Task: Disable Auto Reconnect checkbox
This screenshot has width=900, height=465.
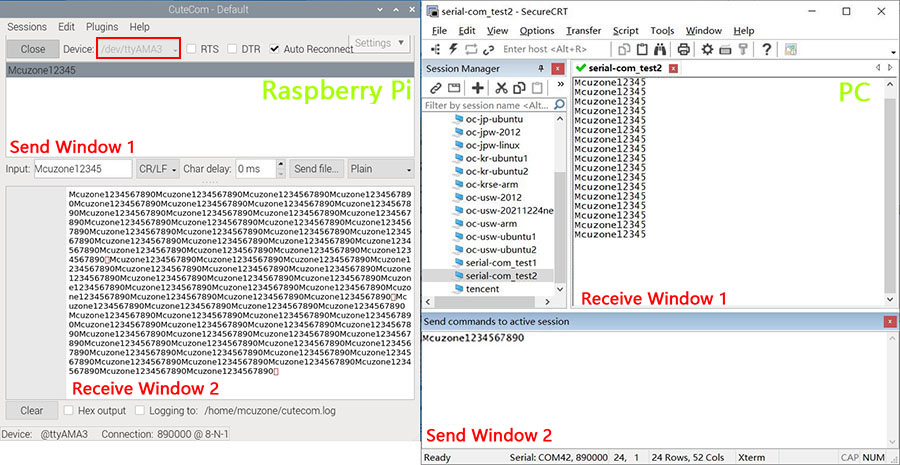Action: [274, 49]
